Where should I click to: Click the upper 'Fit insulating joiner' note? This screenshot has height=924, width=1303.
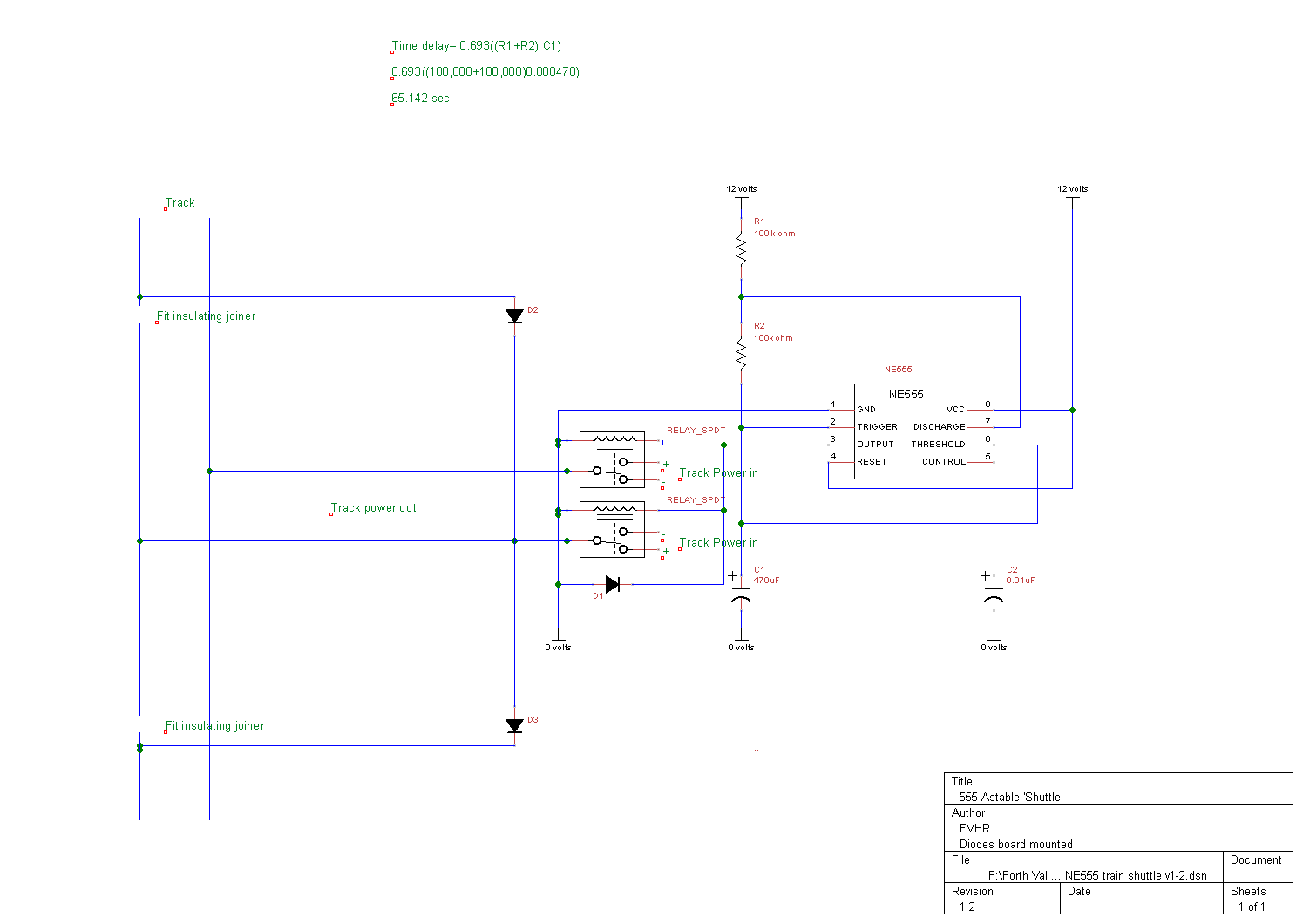coord(207,316)
